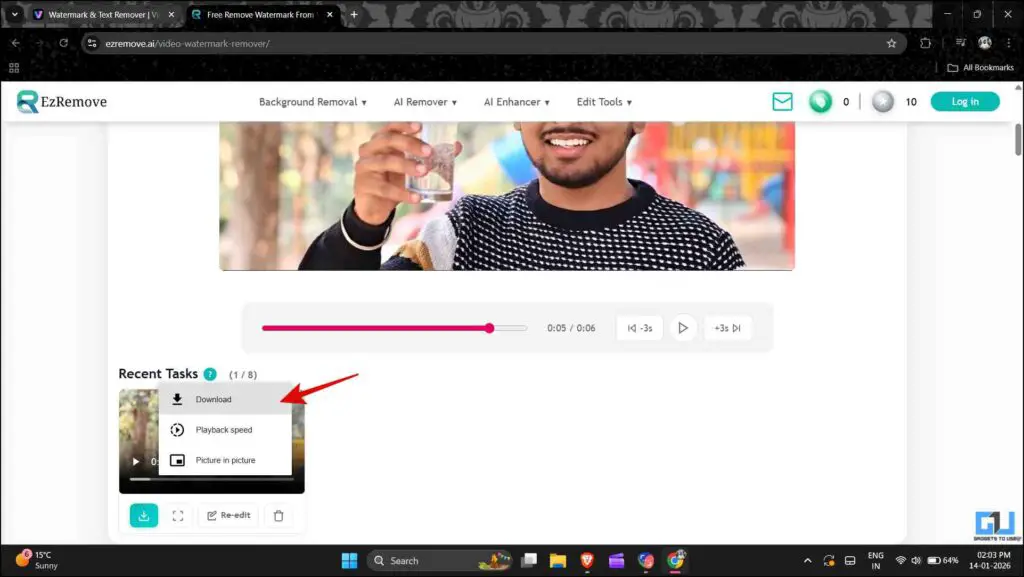Skip back 3 seconds on the video
The height and width of the screenshot is (577, 1024).
pos(639,327)
